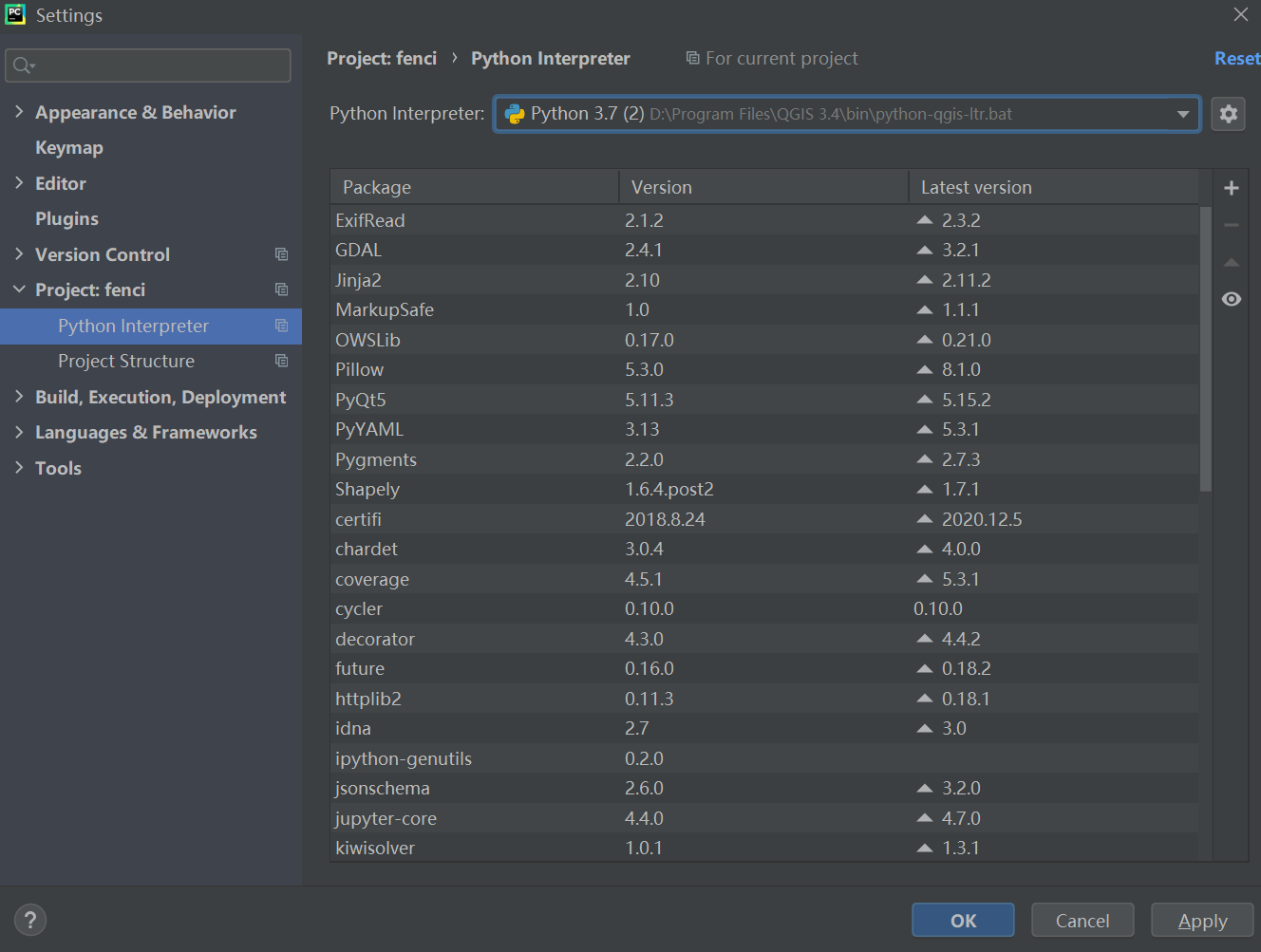The image size is (1261, 952).
Task: Click the upgrade arrow icon beside the minus icon
Action: click(x=1231, y=262)
